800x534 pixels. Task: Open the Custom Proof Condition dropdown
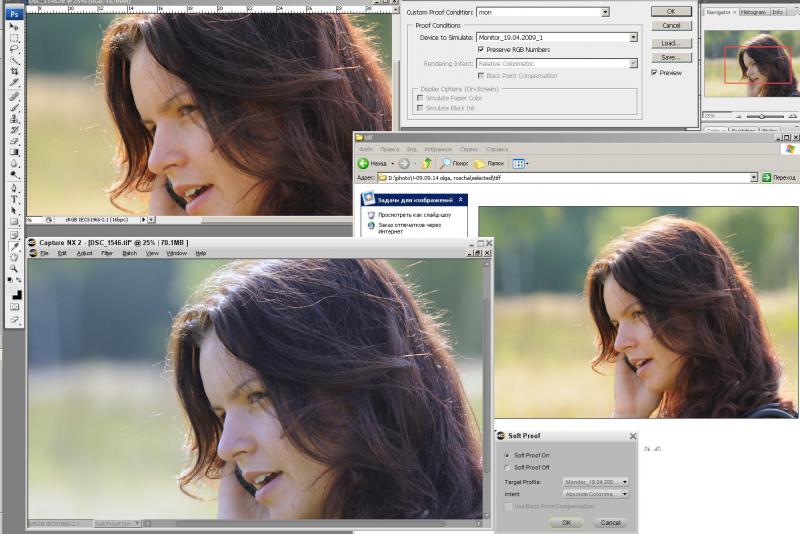(605, 12)
